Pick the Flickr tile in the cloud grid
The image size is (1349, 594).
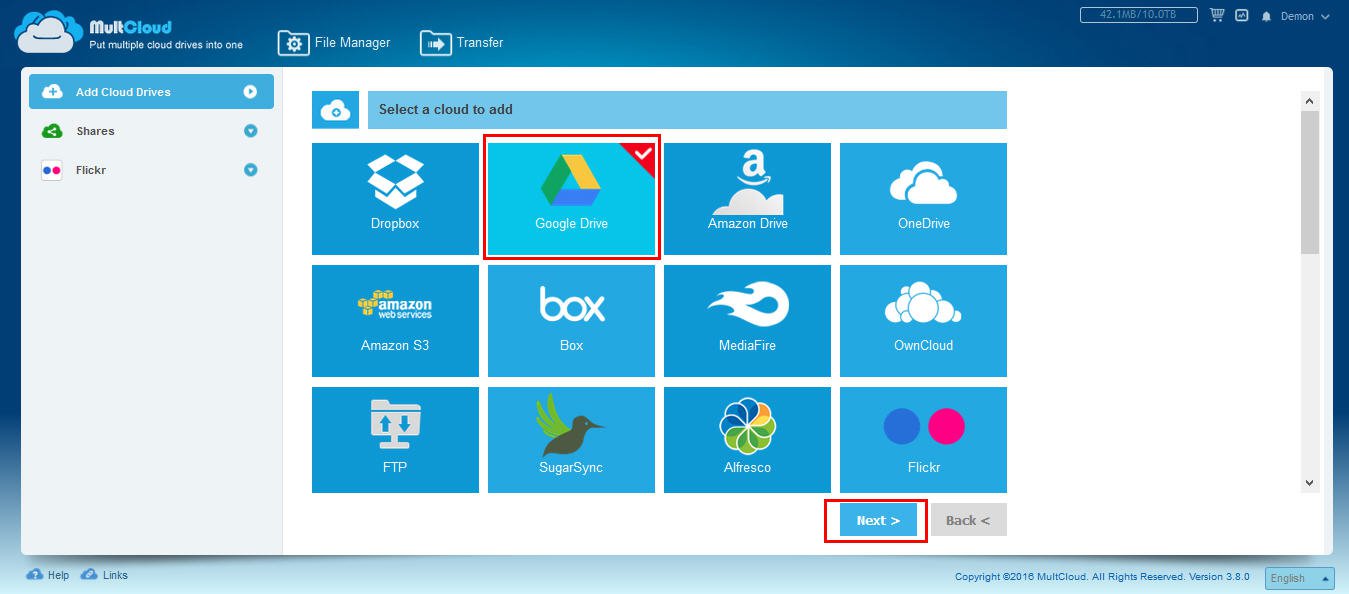(923, 440)
